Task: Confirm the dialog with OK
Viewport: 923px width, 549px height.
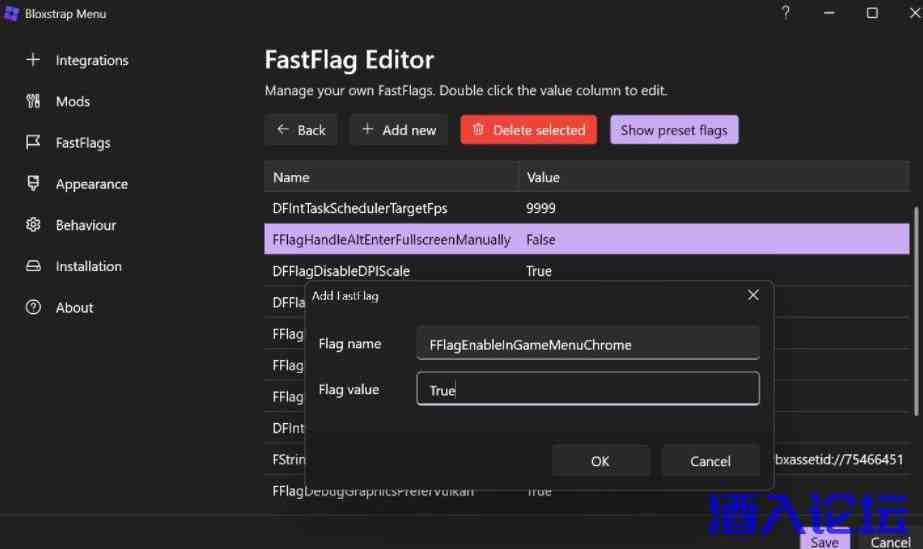Action: point(600,461)
